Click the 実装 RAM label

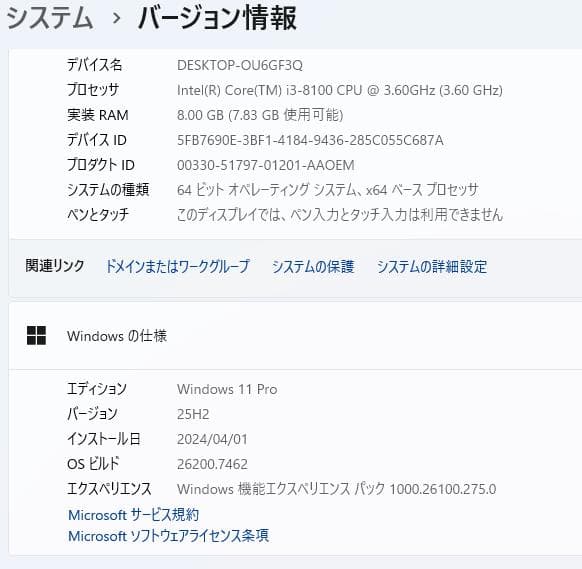(98, 115)
